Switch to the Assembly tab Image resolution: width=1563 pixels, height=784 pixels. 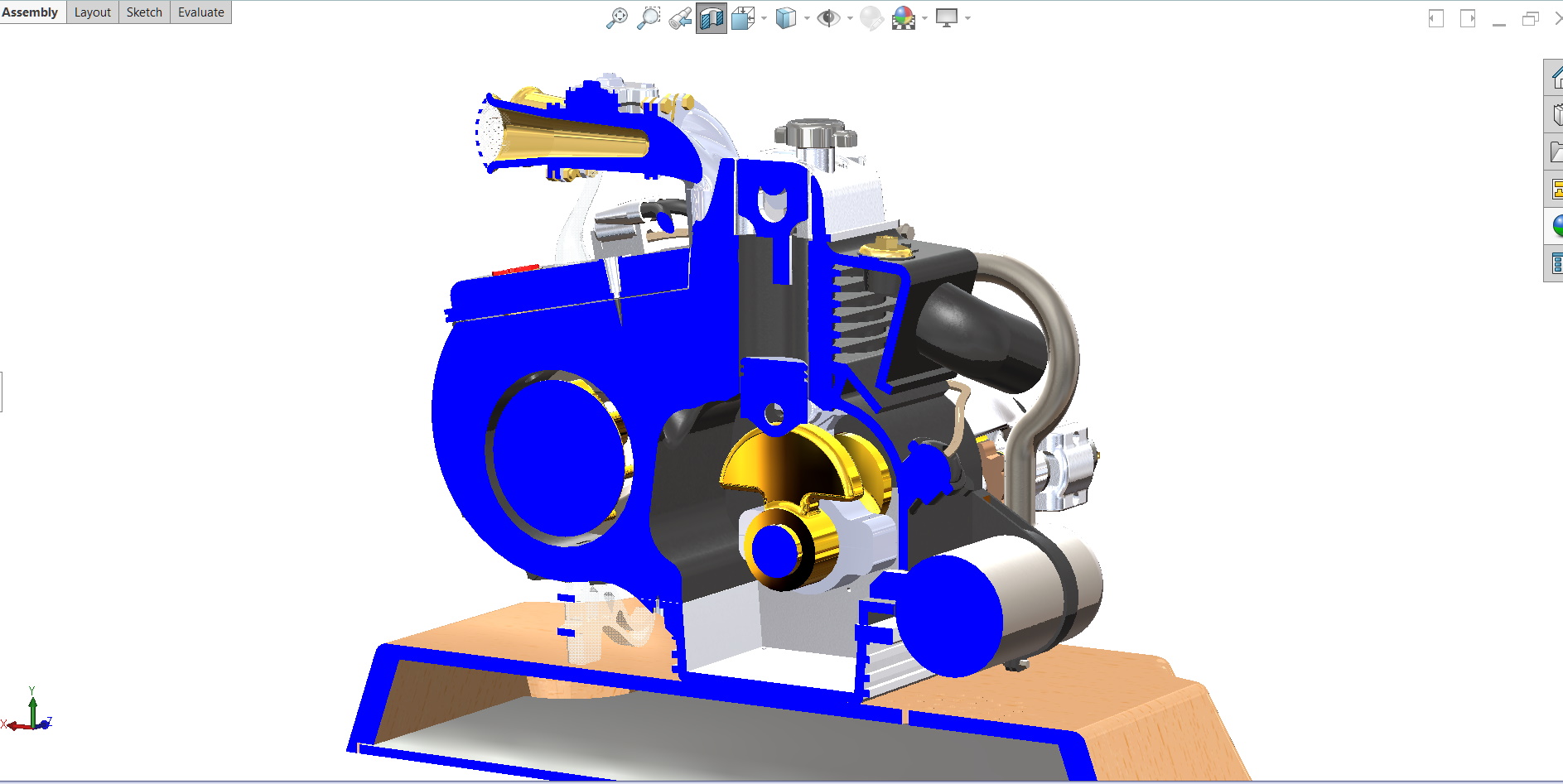[x=31, y=12]
